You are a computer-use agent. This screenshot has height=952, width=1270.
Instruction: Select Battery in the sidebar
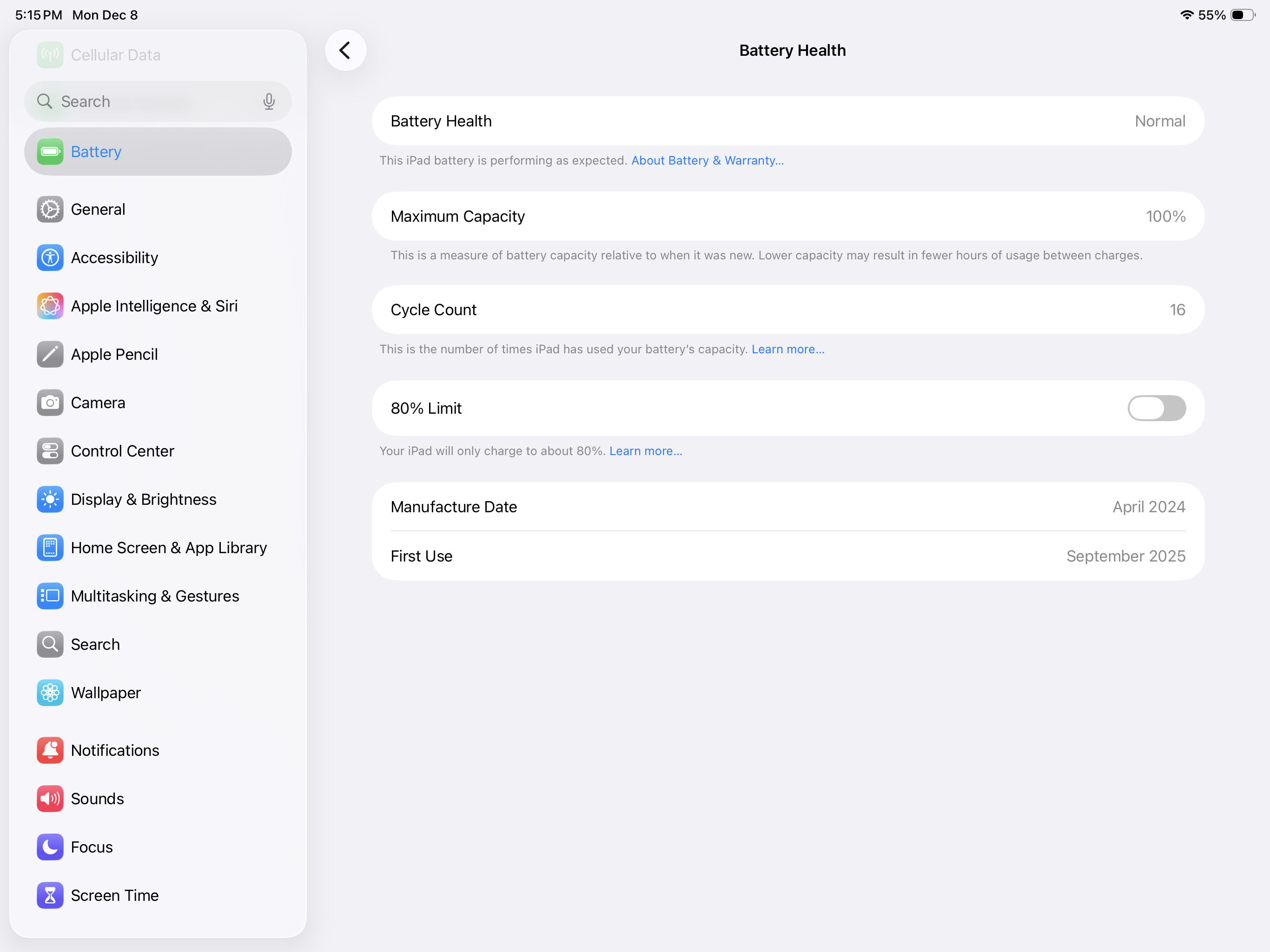tap(157, 152)
